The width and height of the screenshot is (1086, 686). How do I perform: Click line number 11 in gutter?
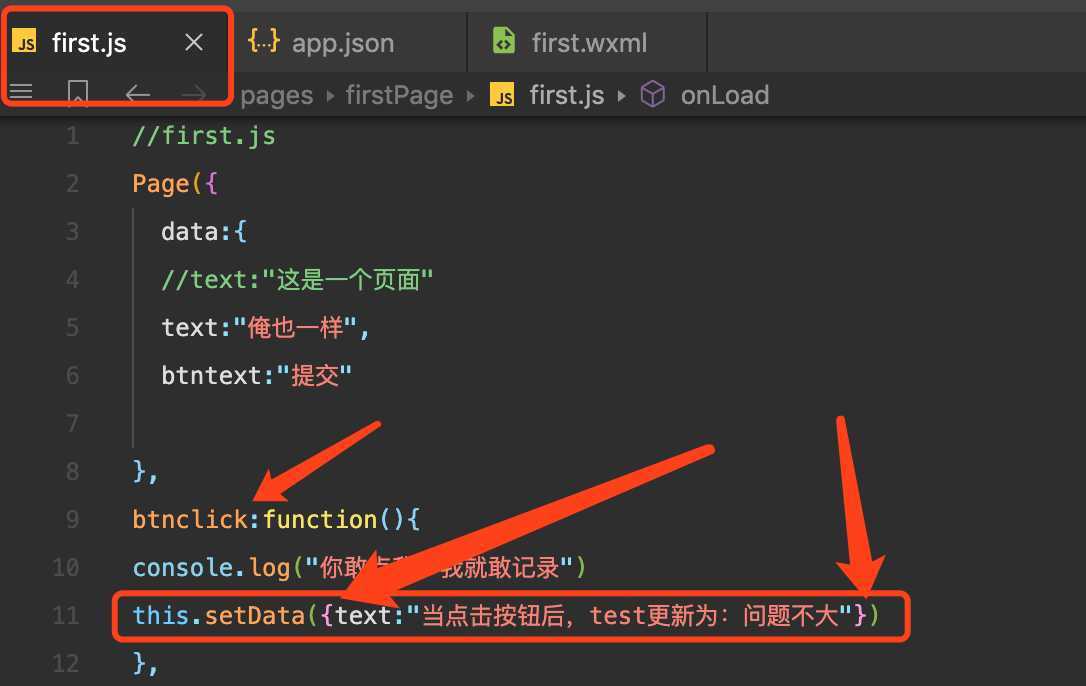[66, 615]
